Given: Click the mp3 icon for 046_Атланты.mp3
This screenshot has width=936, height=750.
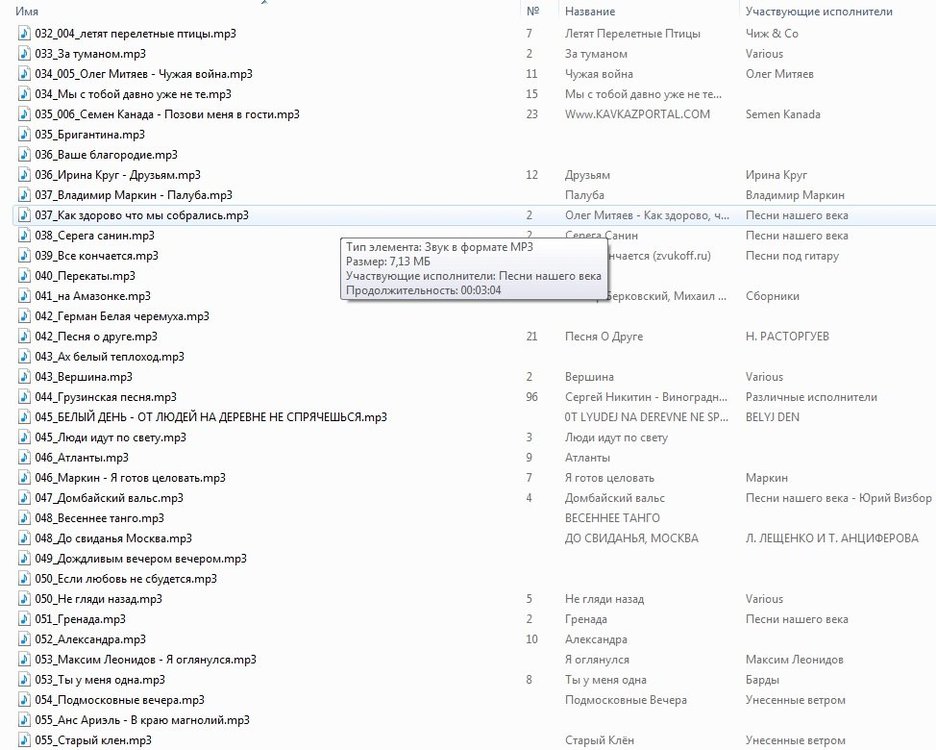Looking at the screenshot, I should pyautogui.click(x=25, y=458).
